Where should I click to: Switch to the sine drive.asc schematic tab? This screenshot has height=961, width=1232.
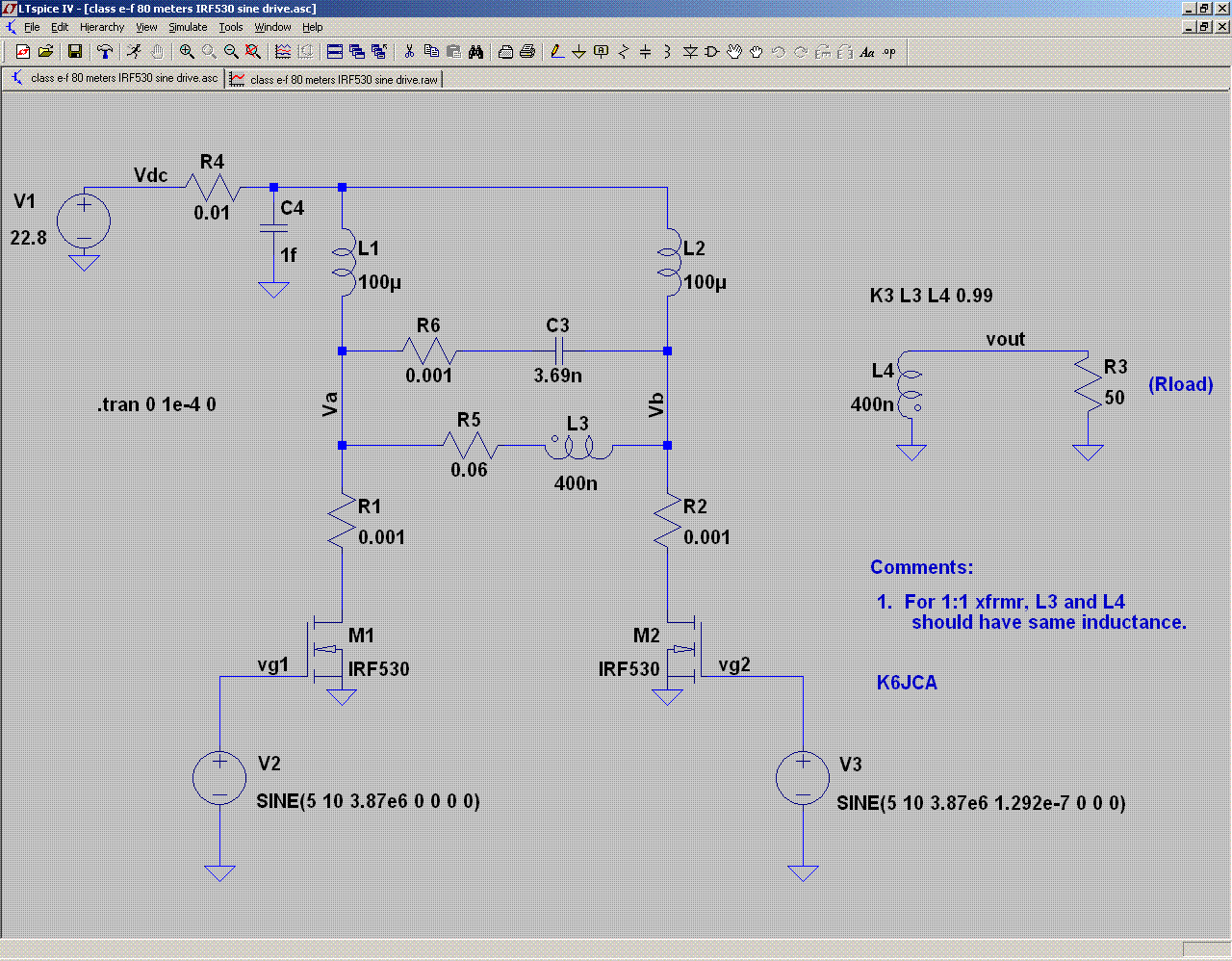(115, 79)
